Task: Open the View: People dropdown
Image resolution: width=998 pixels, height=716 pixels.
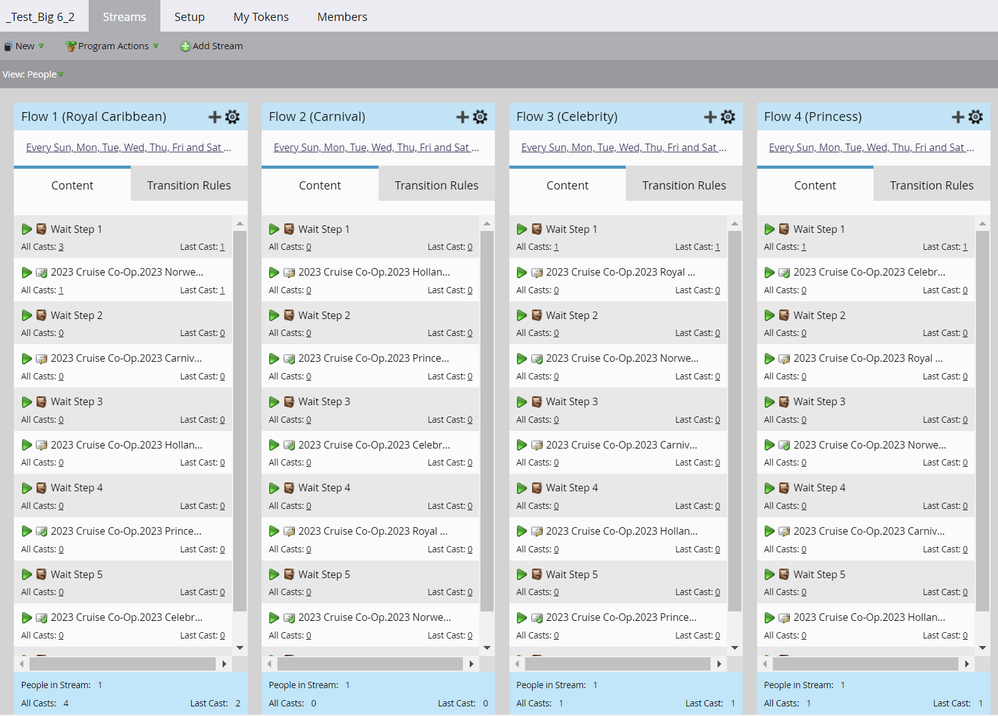Action: coord(32,74)
